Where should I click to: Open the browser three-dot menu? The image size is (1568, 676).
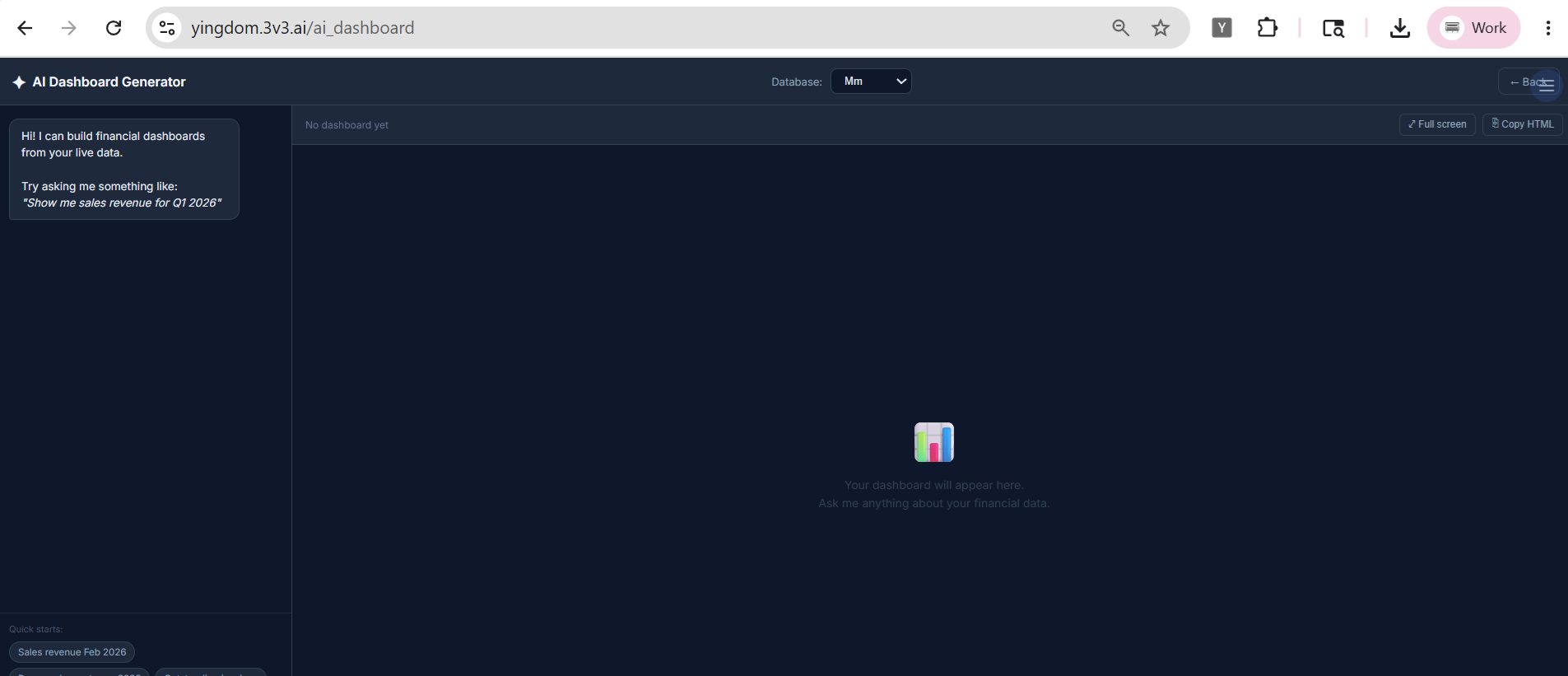pyautogui.click(x=1547, y=28)
